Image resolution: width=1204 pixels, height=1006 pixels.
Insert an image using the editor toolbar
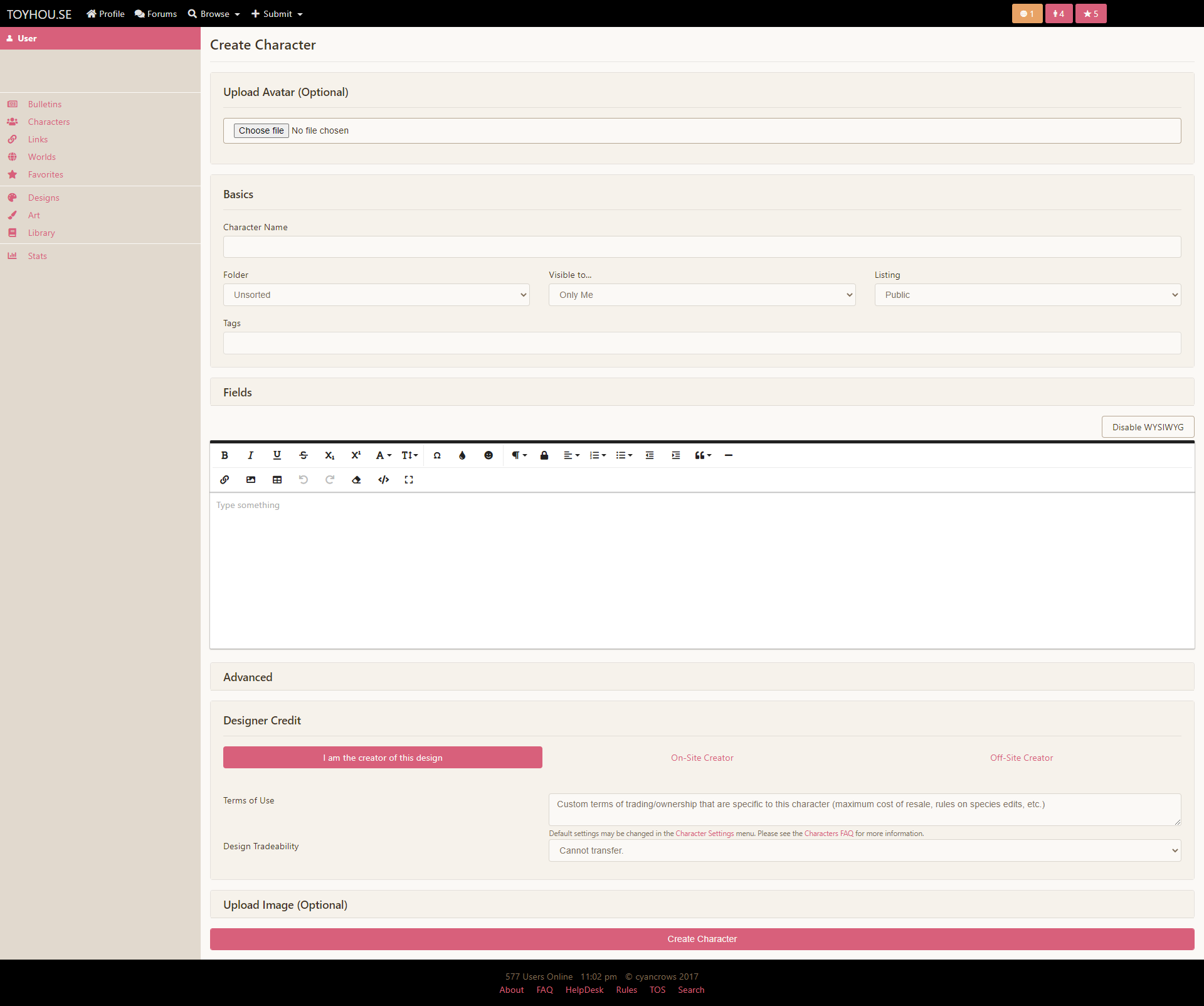click(x=250, y=480)
